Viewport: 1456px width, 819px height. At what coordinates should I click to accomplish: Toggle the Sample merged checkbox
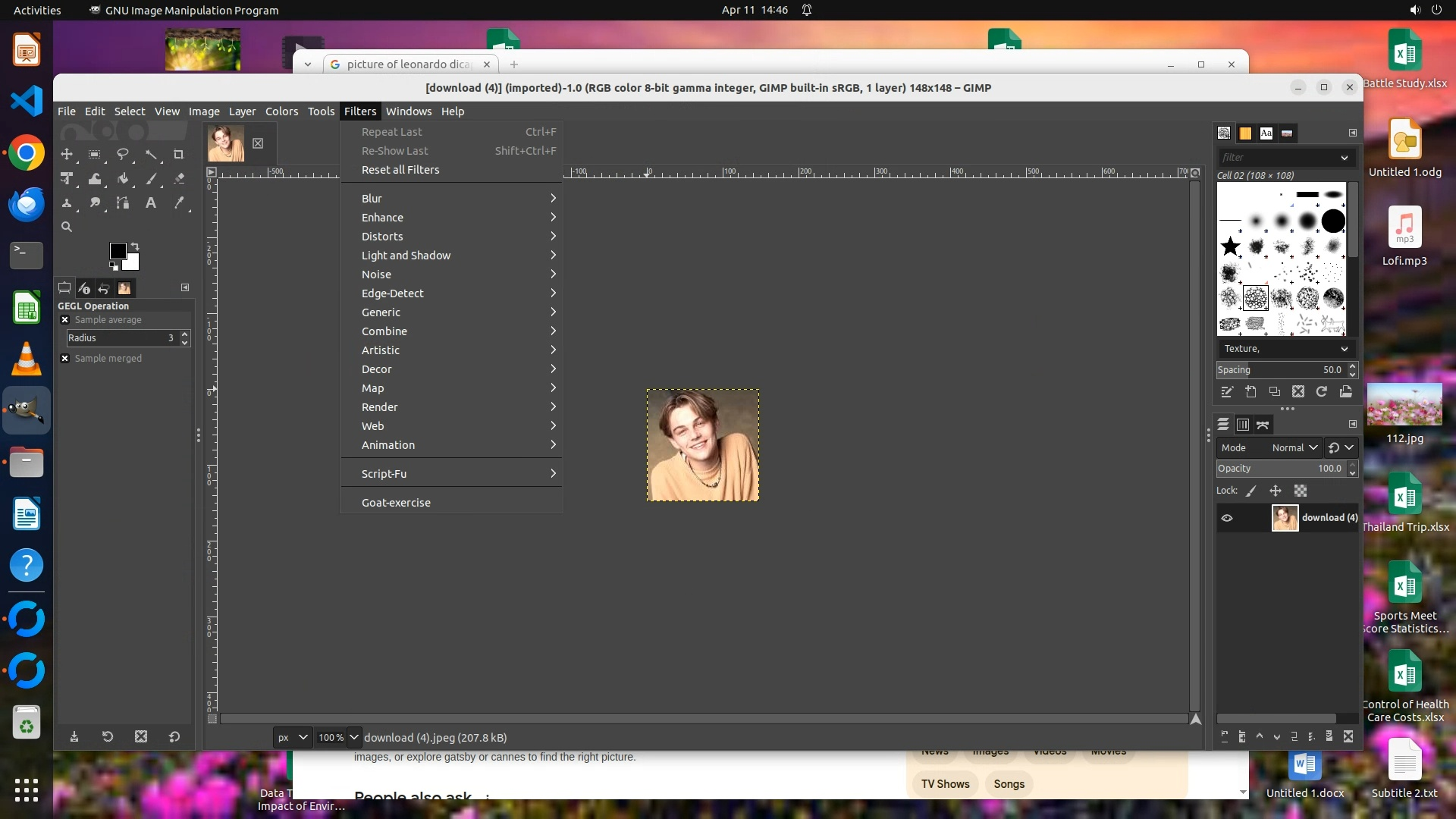65,359
